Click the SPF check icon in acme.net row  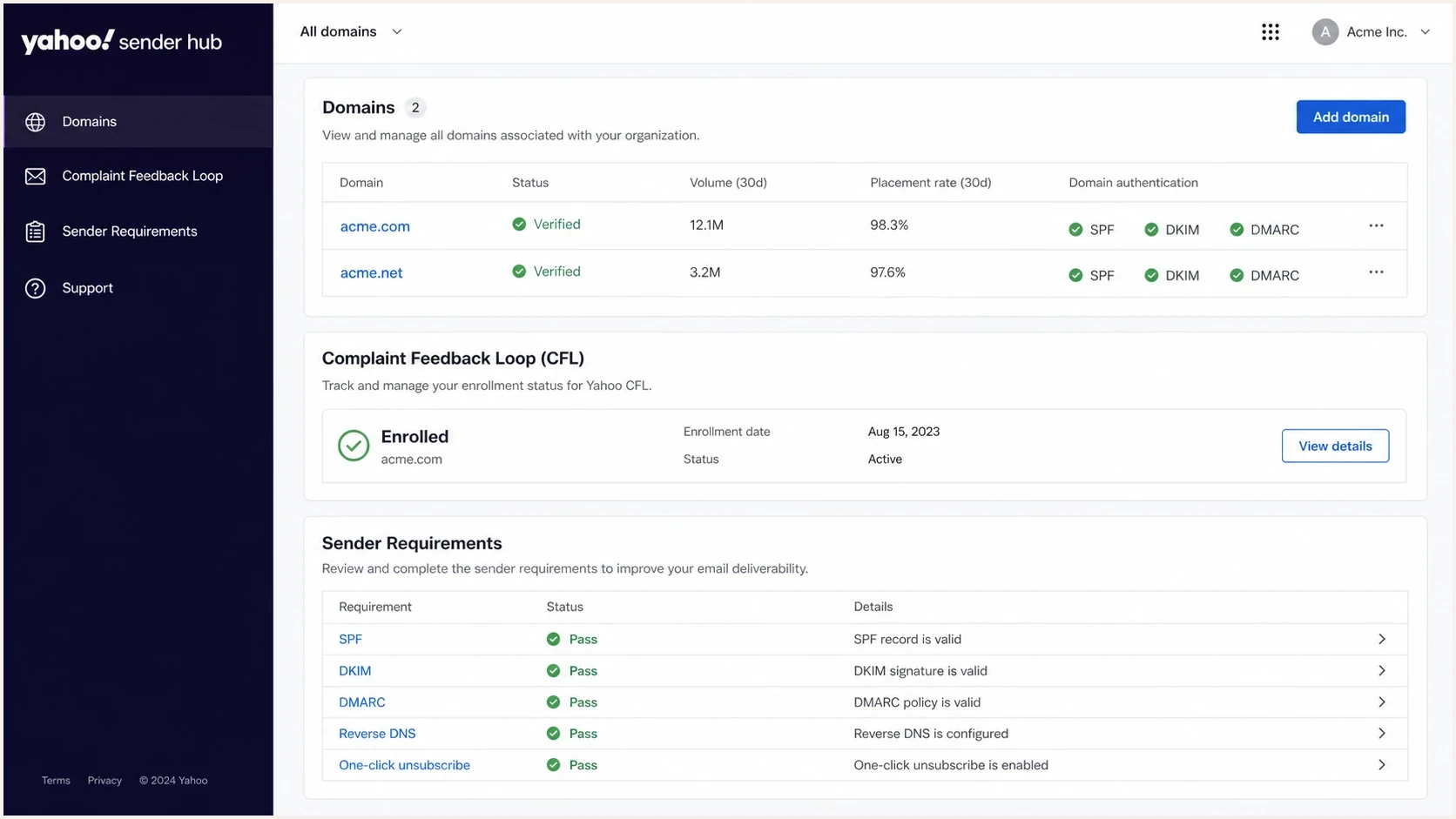click(x=1075, y=275)
